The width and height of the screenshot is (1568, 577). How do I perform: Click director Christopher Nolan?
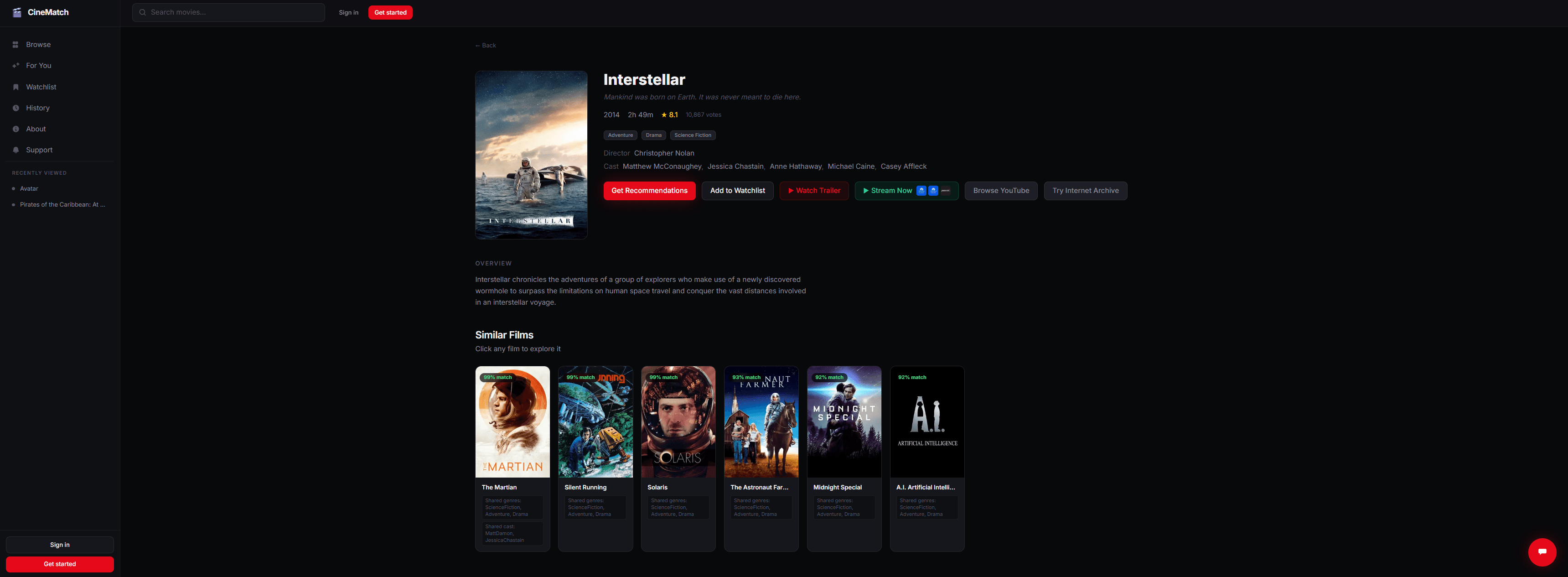pos(664,153)
